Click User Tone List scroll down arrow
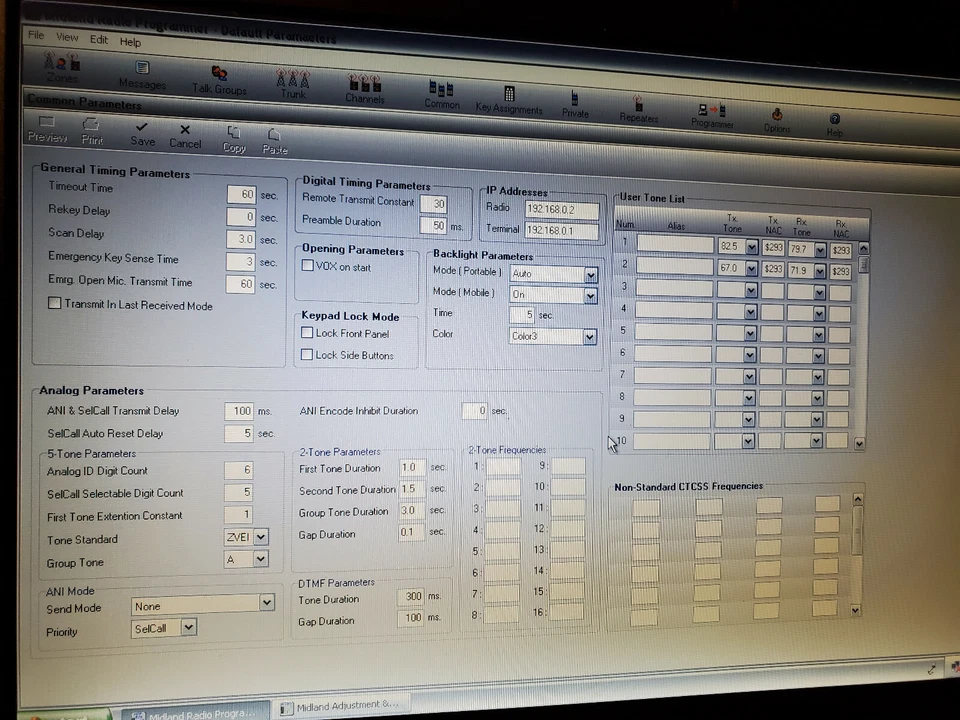Image resolution: width=960 pixels, height=720 pixels. [x=860, y=443]
